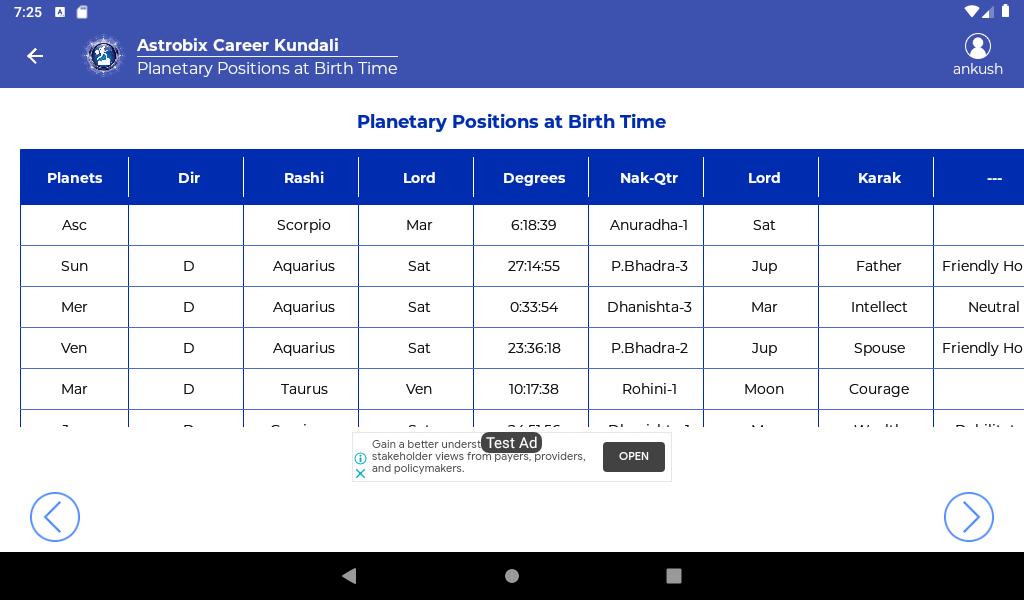Screen dimensions: 1024x600
Task: Tap Android recent apps square button
Action: point(673,575)
